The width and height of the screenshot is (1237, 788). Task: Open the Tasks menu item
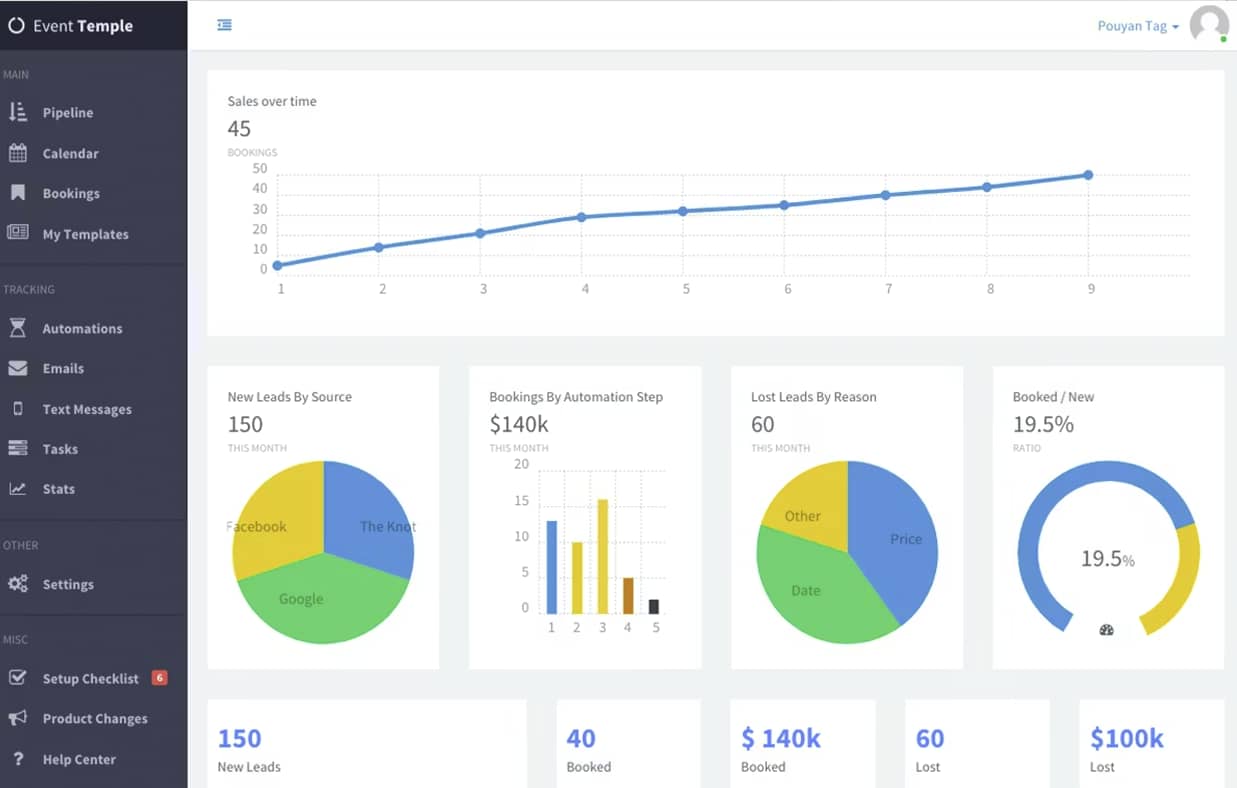(x=60, y=449)
